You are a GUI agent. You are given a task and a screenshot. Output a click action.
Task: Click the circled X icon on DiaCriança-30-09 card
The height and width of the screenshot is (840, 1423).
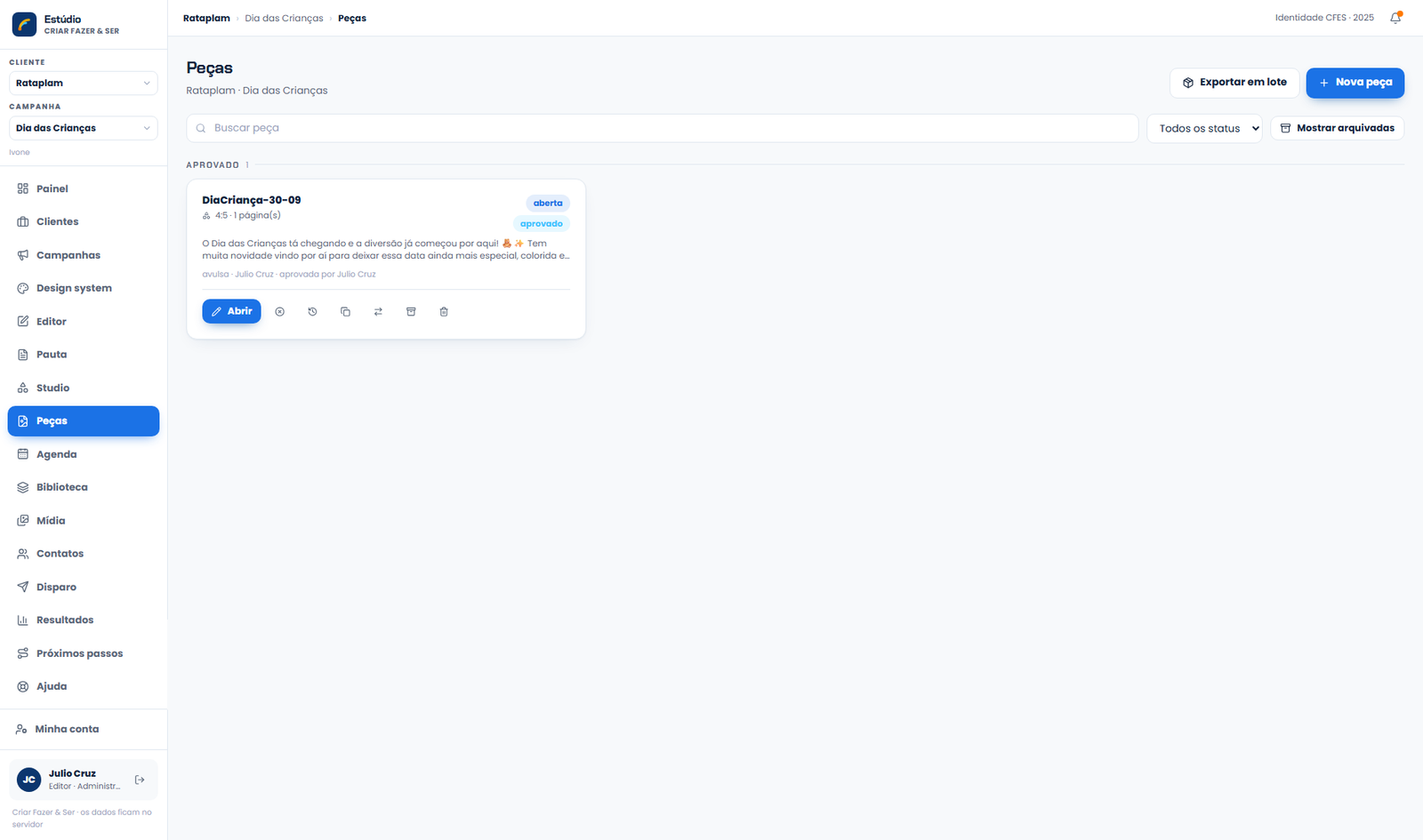coord(279,312)
